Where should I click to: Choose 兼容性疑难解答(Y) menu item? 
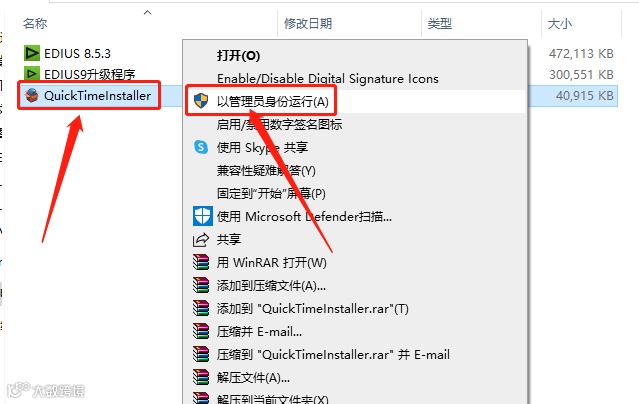tap(266, 170)
